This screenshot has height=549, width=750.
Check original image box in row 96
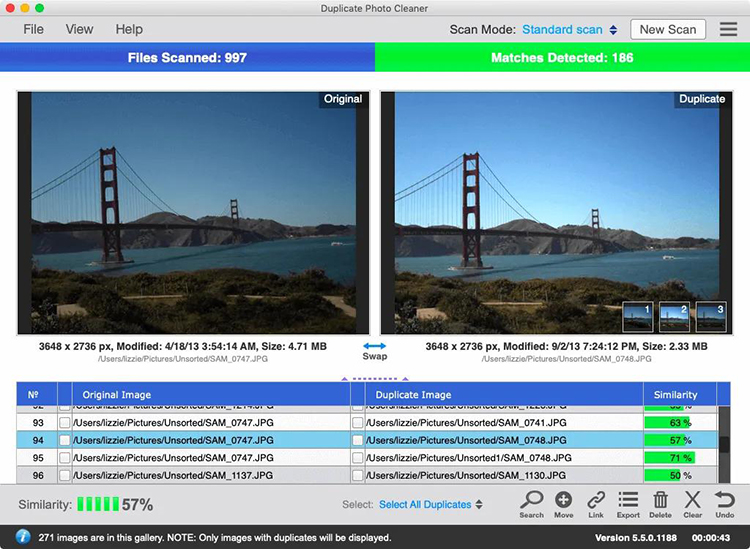tap(65, 475)
